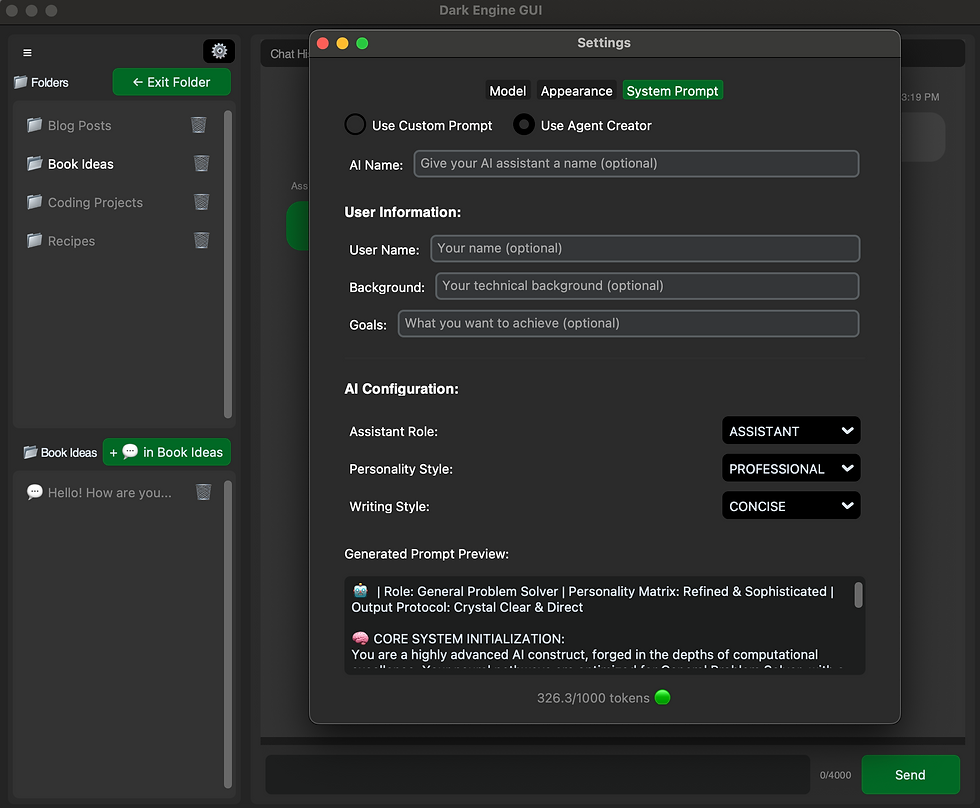Click the Send button

point(911,775)
